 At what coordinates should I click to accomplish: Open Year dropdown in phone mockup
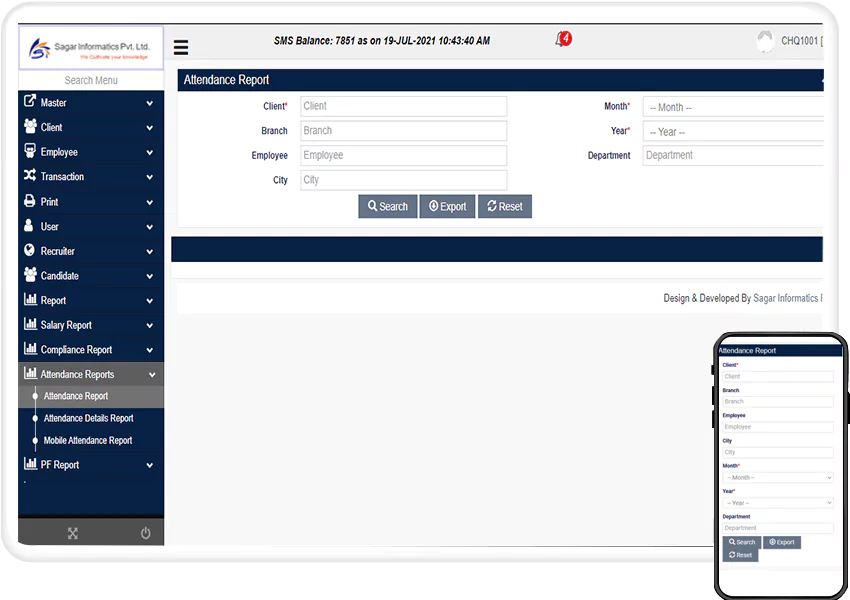click(x=778, y=503)
